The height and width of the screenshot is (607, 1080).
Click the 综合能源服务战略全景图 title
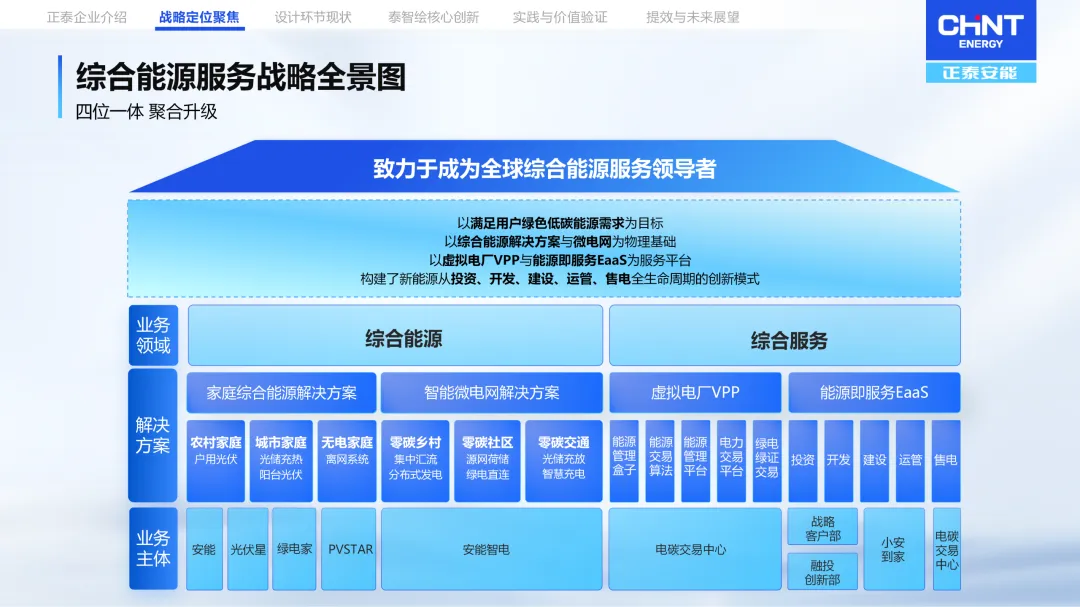point(241,76)
